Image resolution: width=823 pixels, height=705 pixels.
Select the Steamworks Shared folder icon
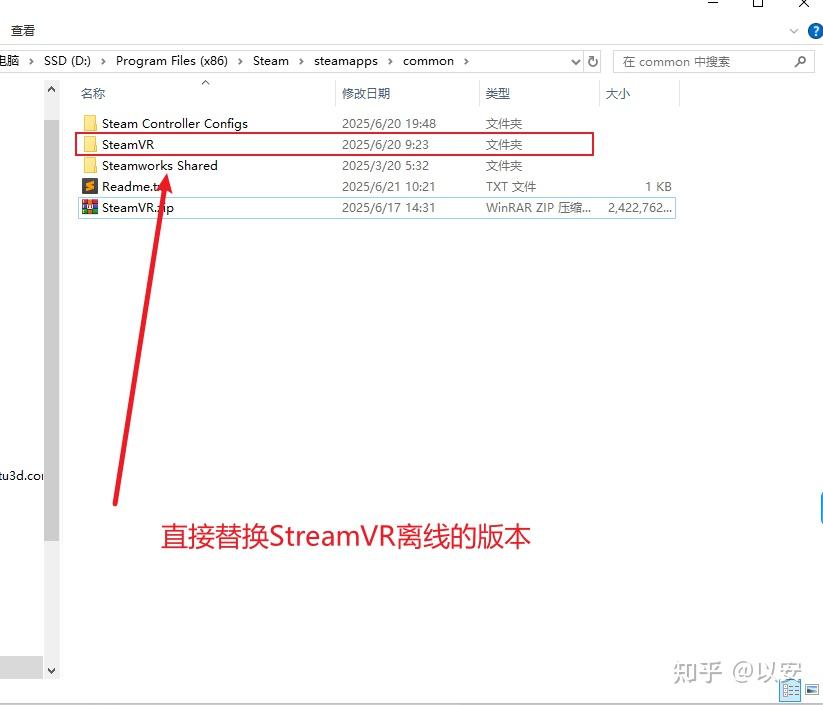pos(91,165)
